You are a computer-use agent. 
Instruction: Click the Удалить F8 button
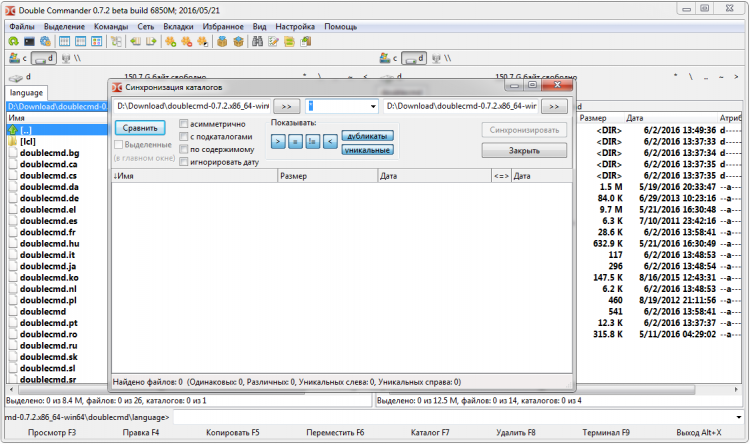click(x=516, y=433)
